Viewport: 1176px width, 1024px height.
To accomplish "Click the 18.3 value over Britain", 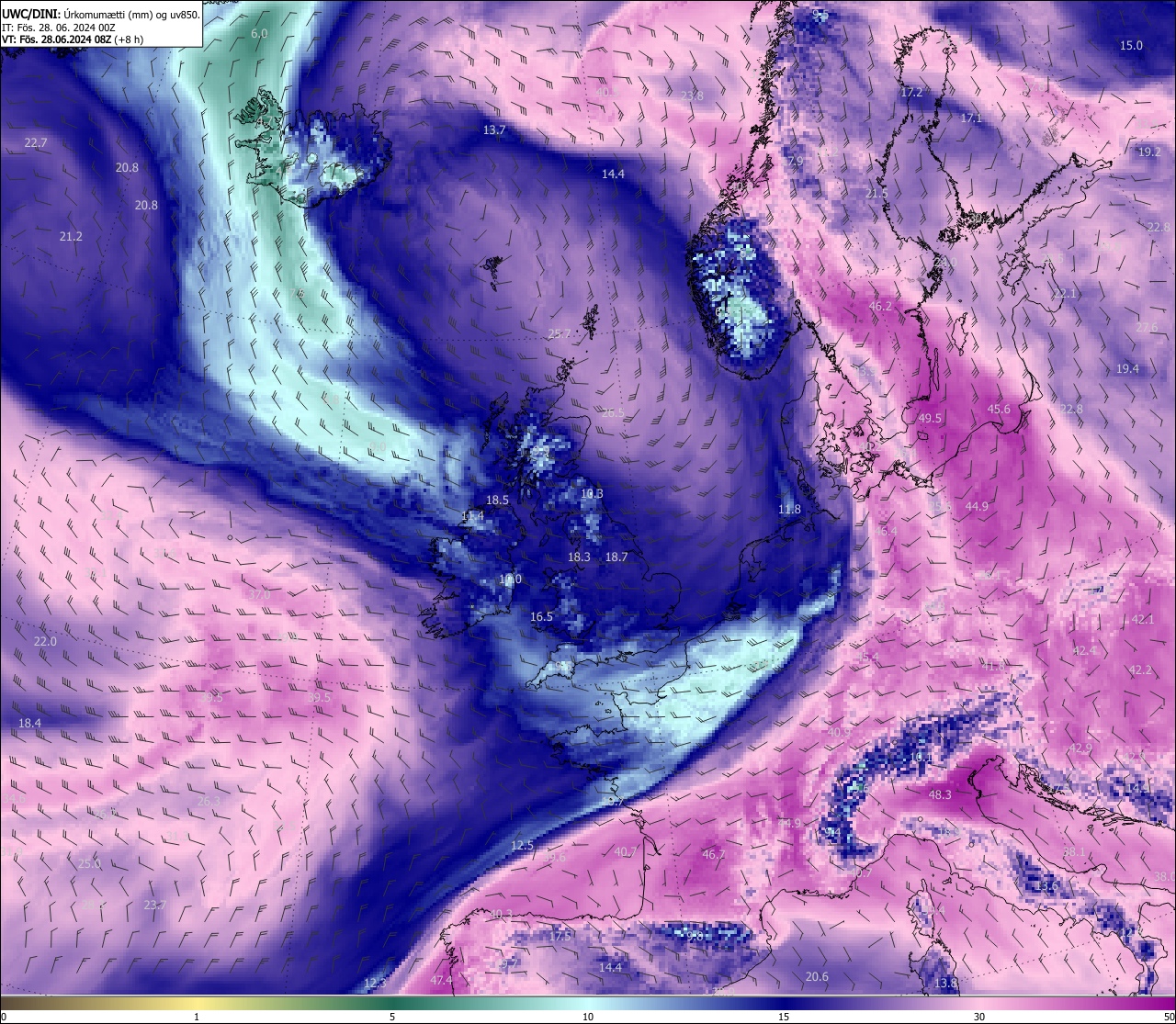I will (x=579, y=557).
